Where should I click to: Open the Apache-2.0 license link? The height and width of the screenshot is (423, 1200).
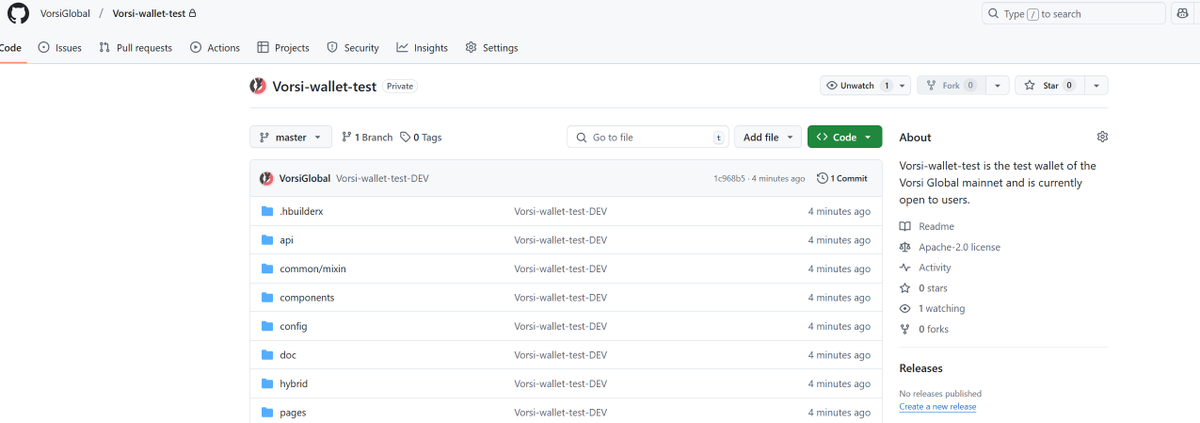960,247
